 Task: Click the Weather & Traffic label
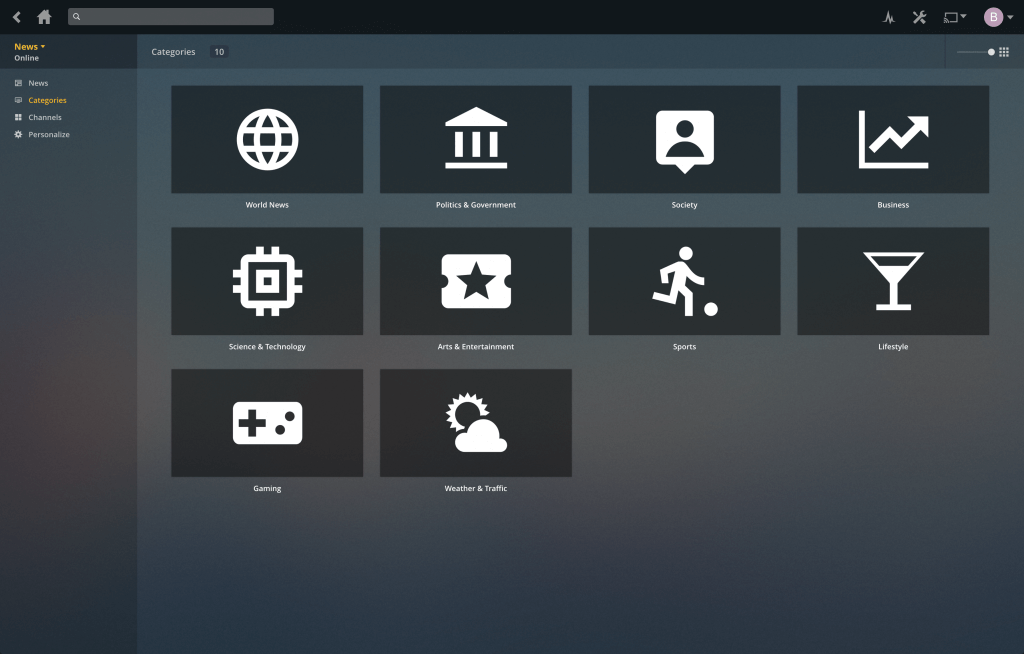475,489
